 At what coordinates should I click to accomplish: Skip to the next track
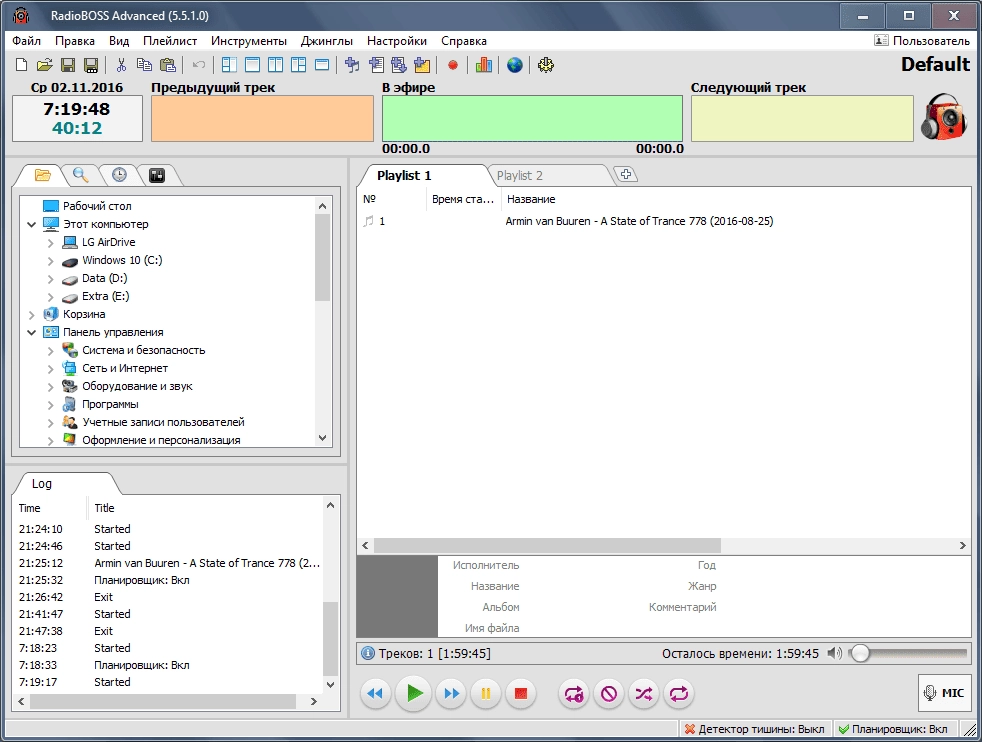(x=451, y=694)
